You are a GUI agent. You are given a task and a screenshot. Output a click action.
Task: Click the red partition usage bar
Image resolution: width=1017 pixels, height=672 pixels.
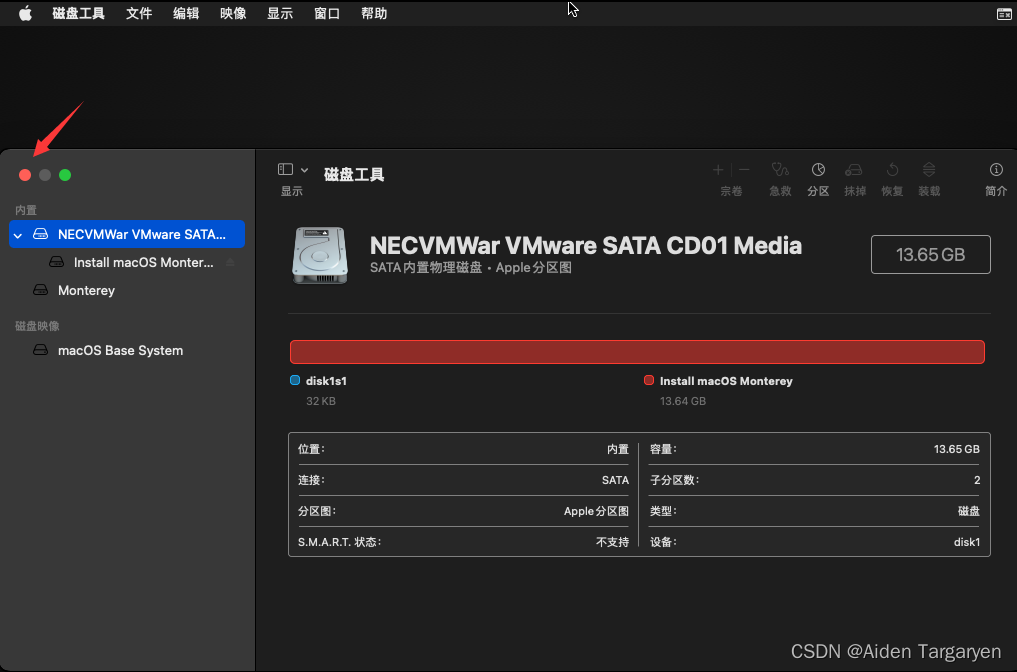click(637, 352)
